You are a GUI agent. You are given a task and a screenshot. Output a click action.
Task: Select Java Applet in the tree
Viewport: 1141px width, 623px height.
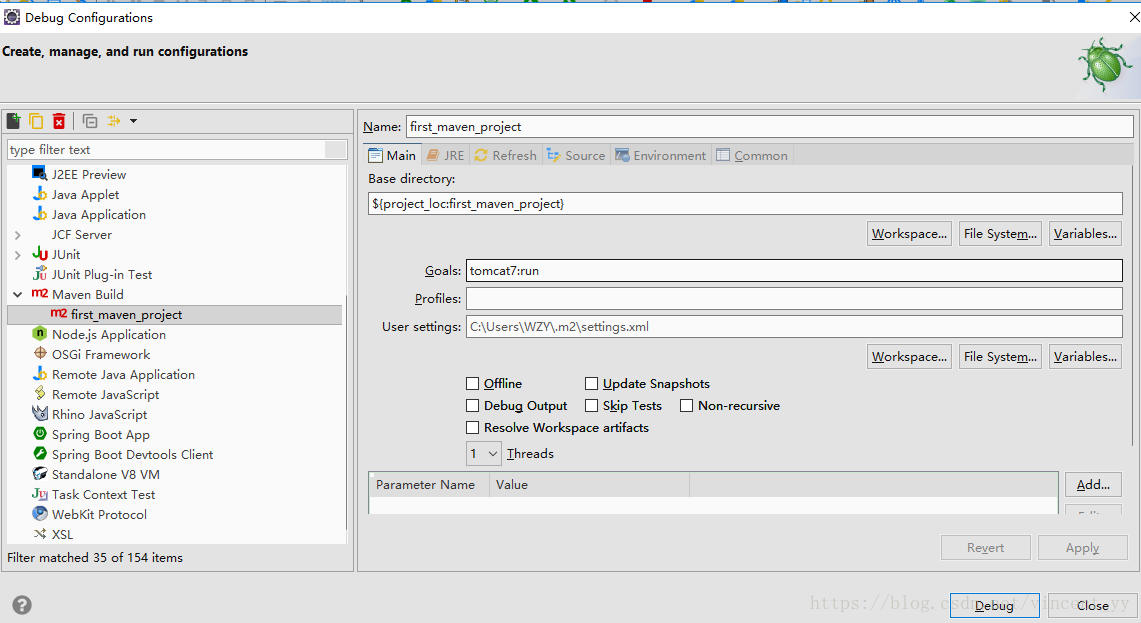click(x=85, y=194)
